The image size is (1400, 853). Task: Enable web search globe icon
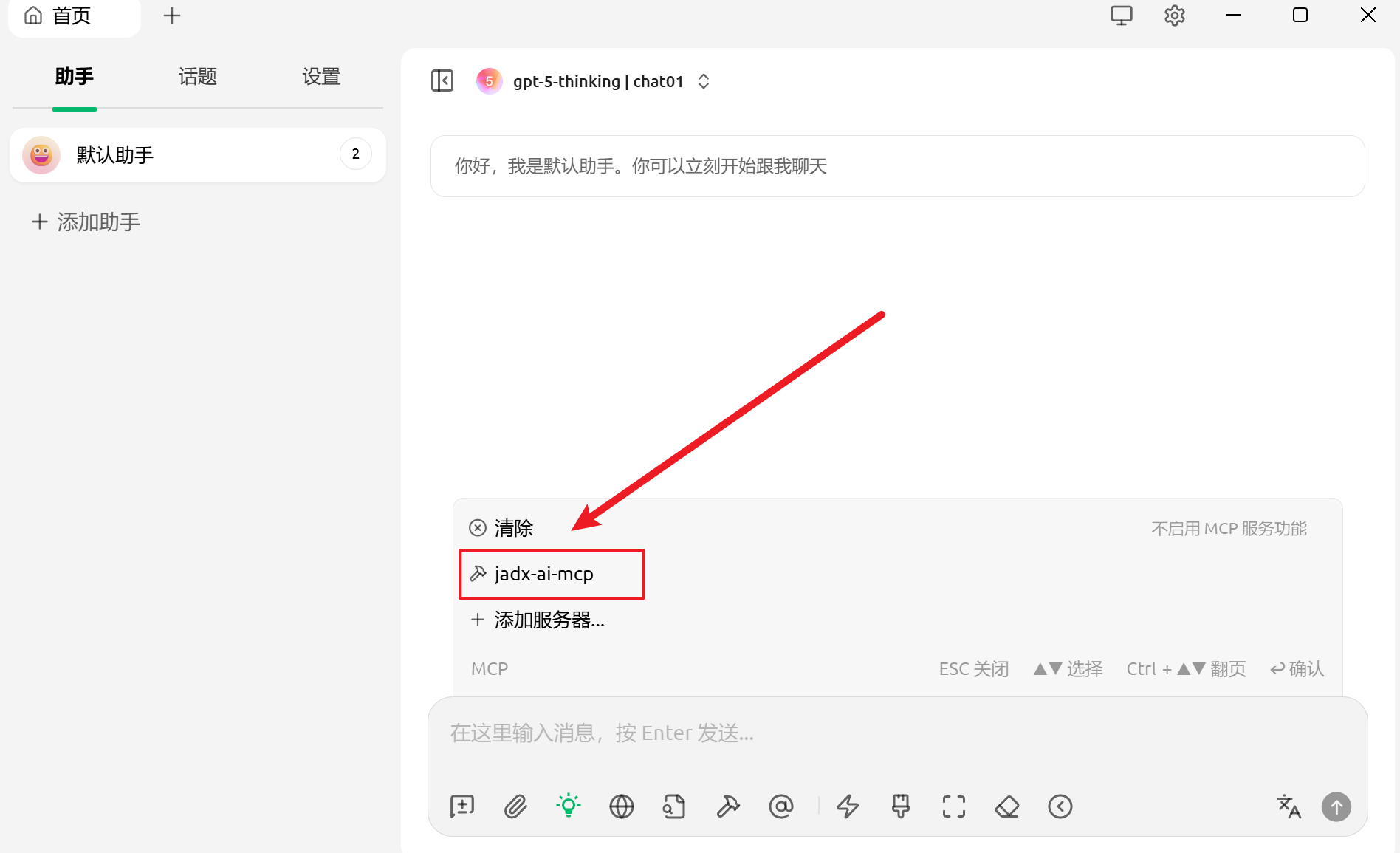pos(622,806)
